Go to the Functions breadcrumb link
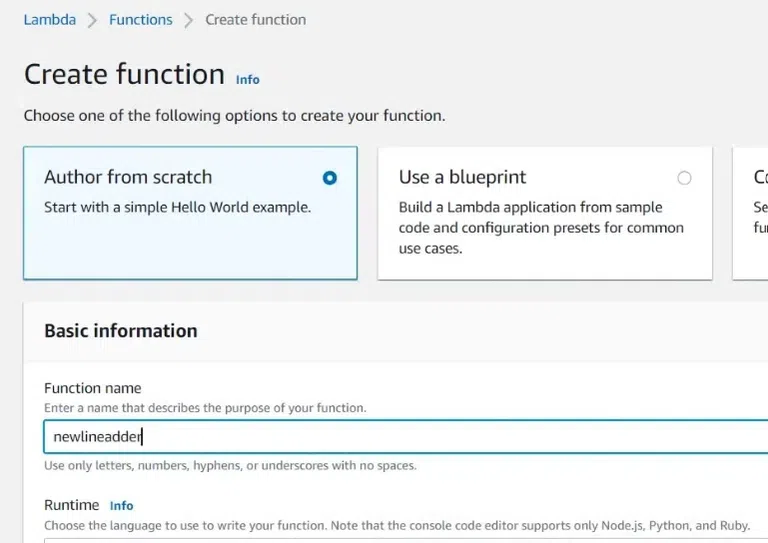This screenshot has height=543, width=768. tap(140, 19)
